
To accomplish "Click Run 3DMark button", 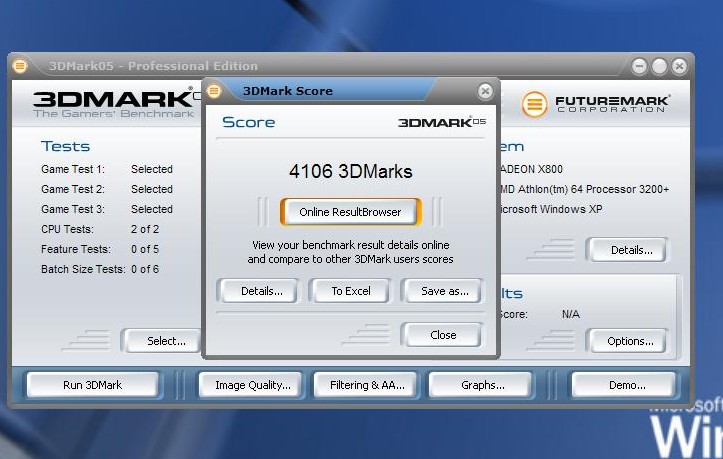I will [x=93, y=385].
